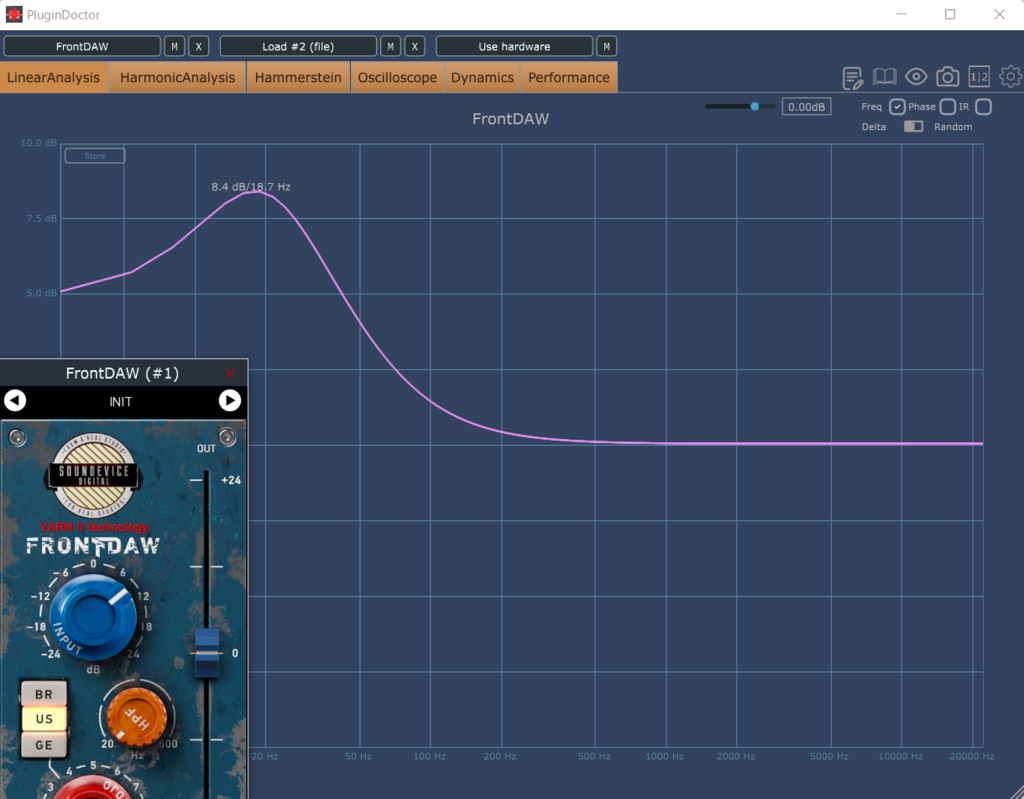Screen dimensions: 1024x799
Task: Adjust the level slider near 0.00dB
Action: [x=754, y=106]
